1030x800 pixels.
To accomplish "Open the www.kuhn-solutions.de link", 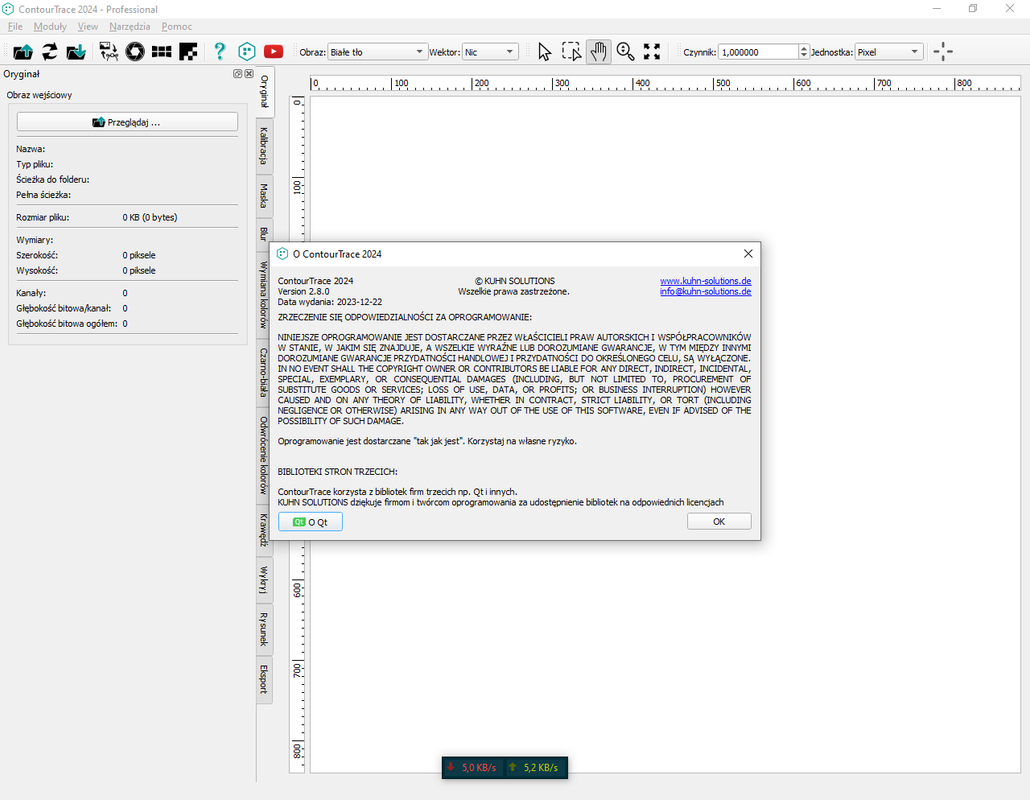I will pos(705,281).
